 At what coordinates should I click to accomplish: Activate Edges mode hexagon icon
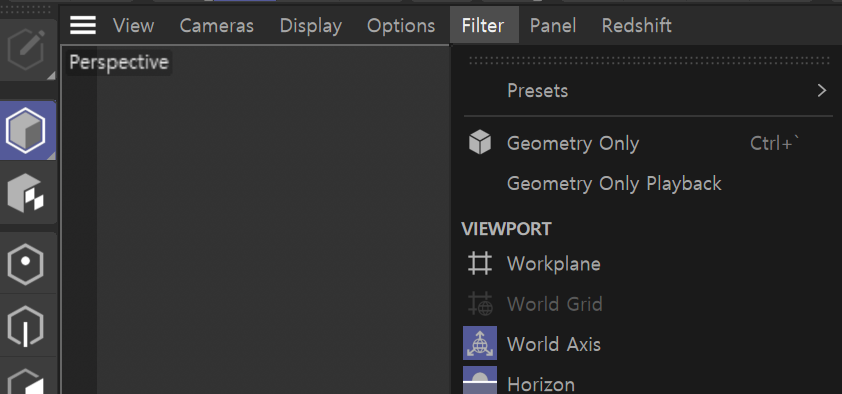pos(26,326)
